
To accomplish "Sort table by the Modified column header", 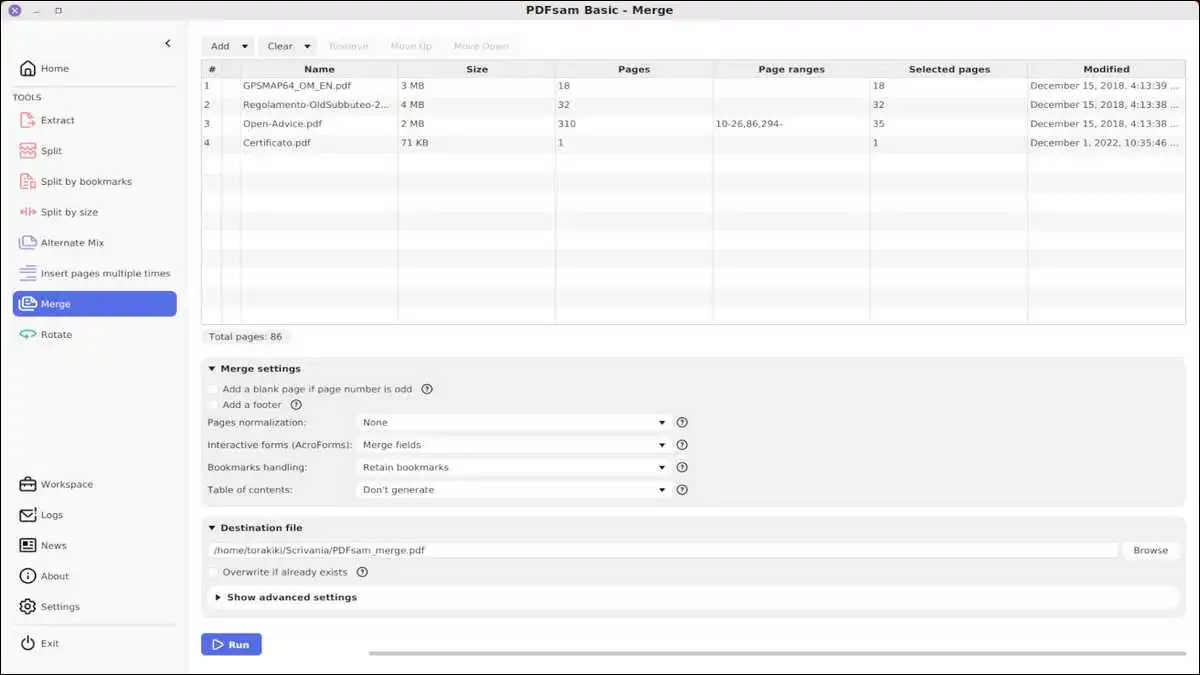I will pos(1106,69).
